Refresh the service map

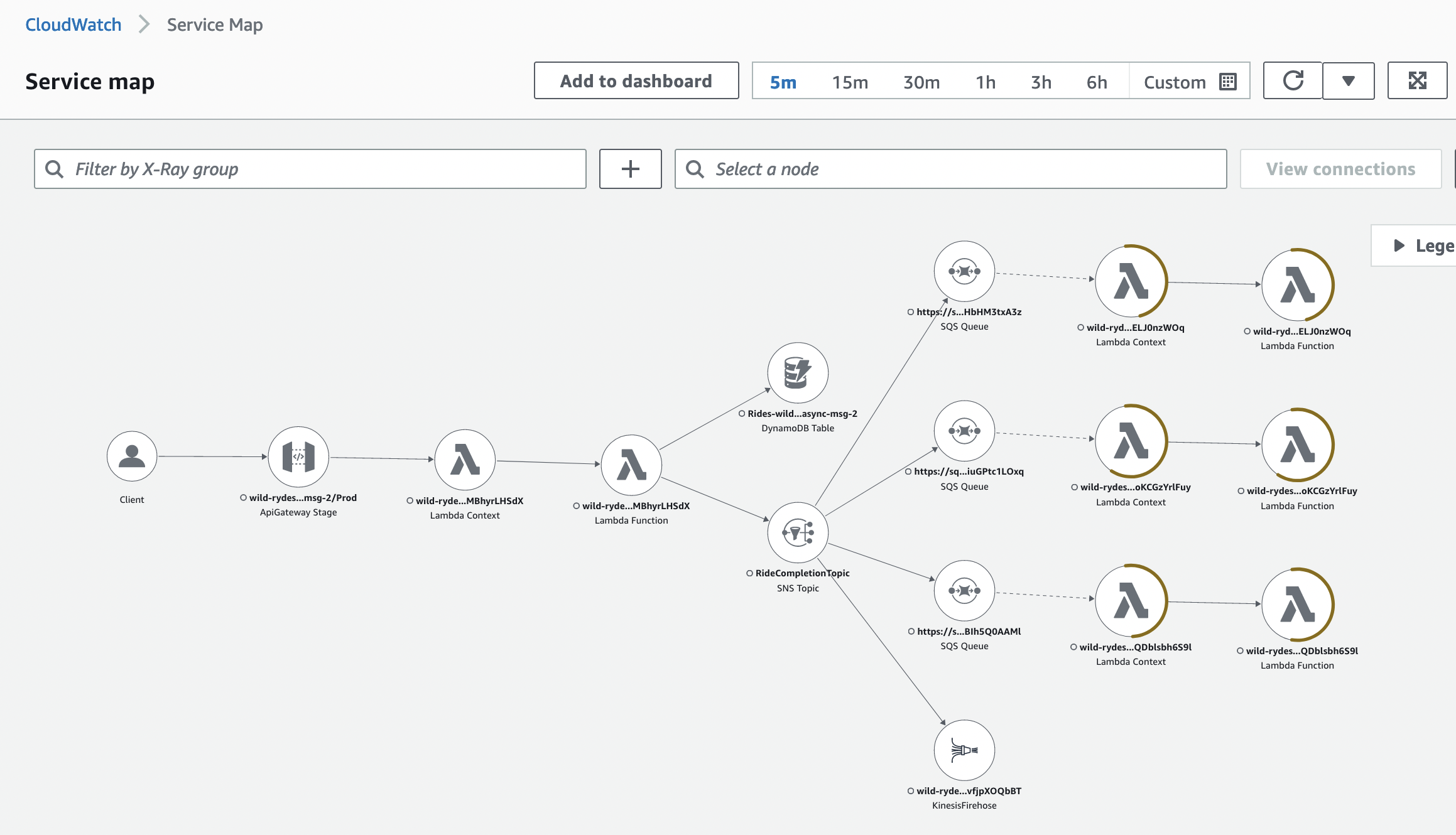coord(1293,80)
